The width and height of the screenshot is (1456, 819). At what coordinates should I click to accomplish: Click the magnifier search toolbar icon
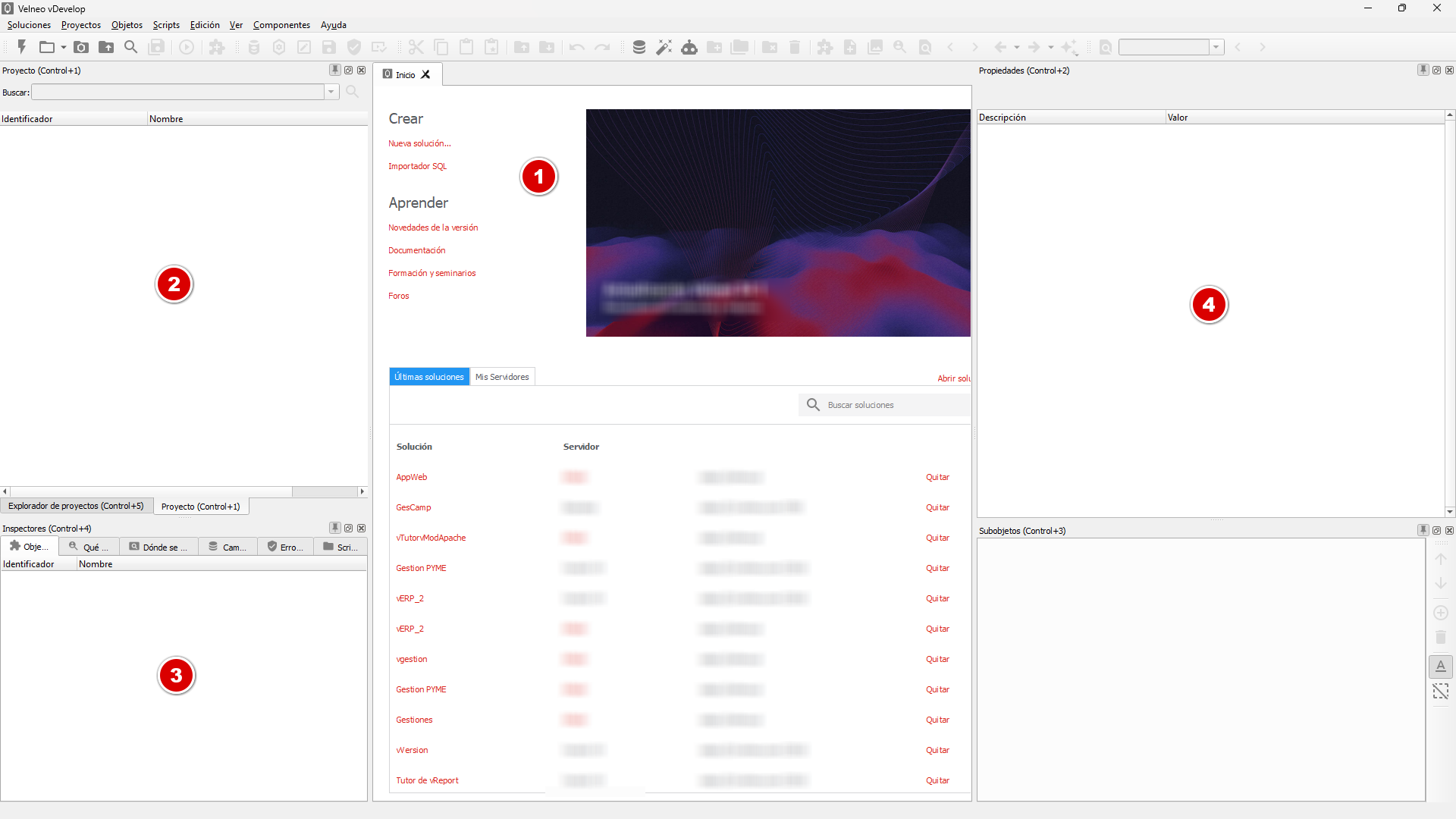(130, 47)
